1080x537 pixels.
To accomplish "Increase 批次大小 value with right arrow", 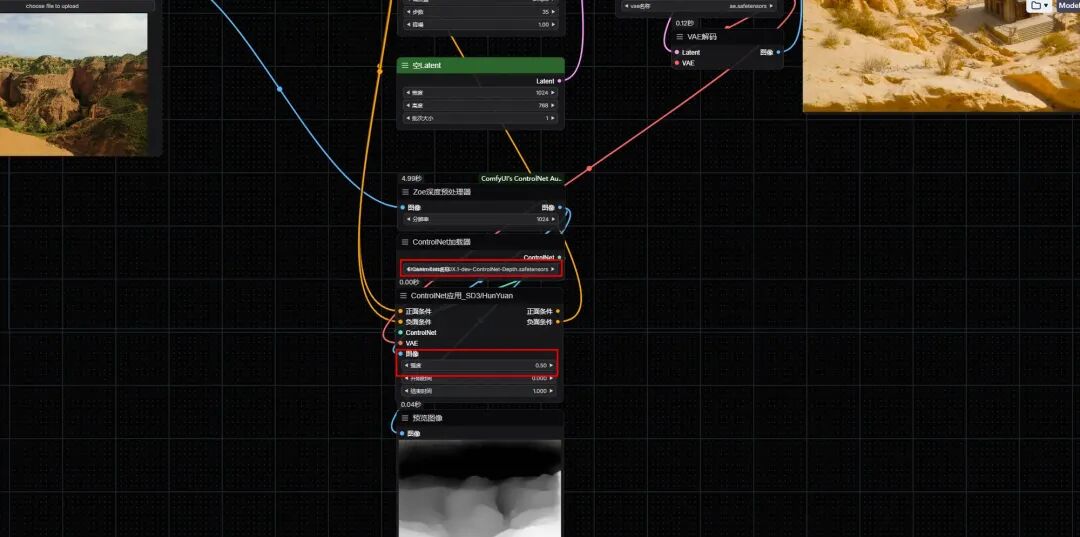I will pyautogui.click(x=553, y=118).
